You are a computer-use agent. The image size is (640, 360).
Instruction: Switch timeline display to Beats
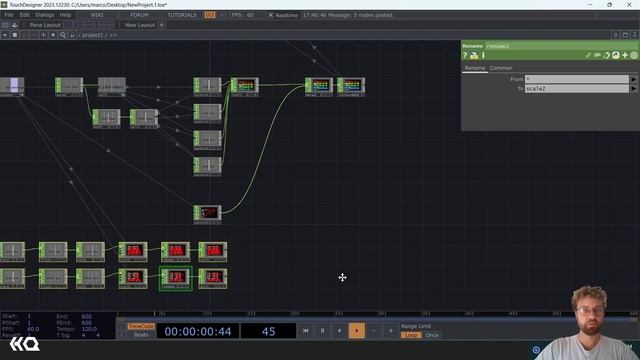[141, 335]
